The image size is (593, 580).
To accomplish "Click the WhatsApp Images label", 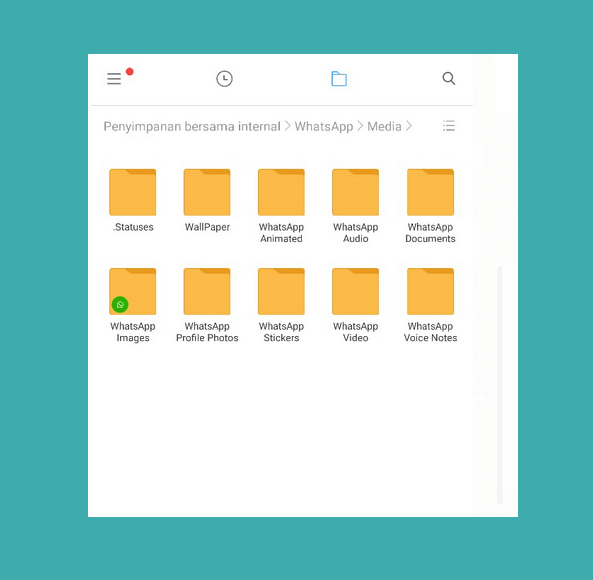I will [x=133, y=332].
